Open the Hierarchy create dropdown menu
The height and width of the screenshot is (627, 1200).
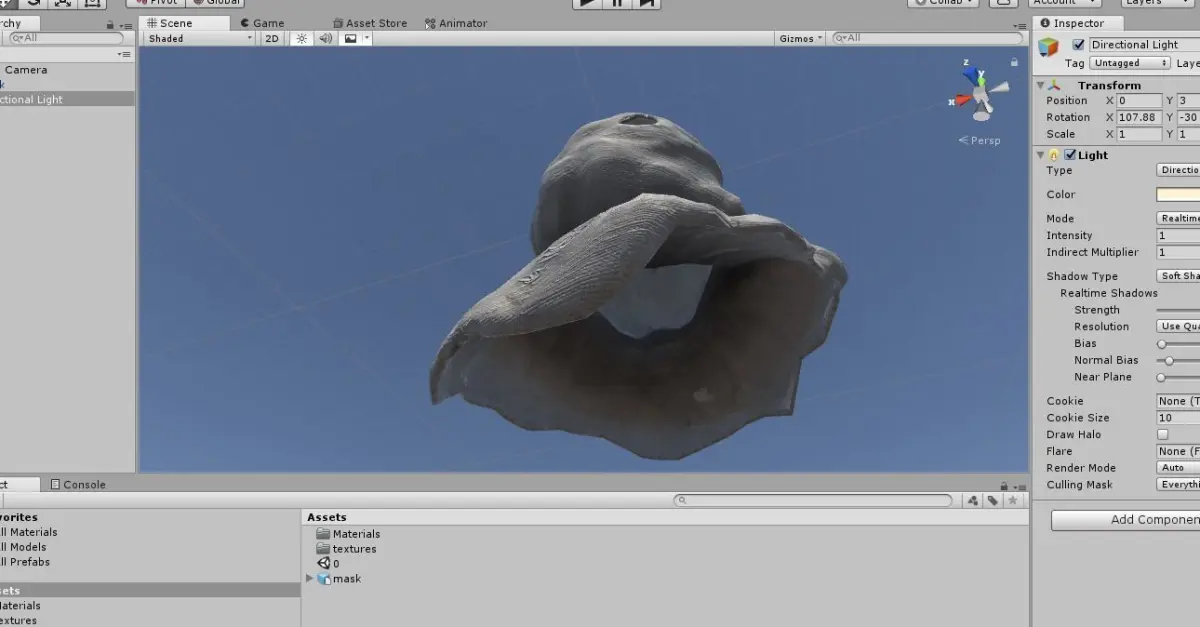tap(124, 54)
